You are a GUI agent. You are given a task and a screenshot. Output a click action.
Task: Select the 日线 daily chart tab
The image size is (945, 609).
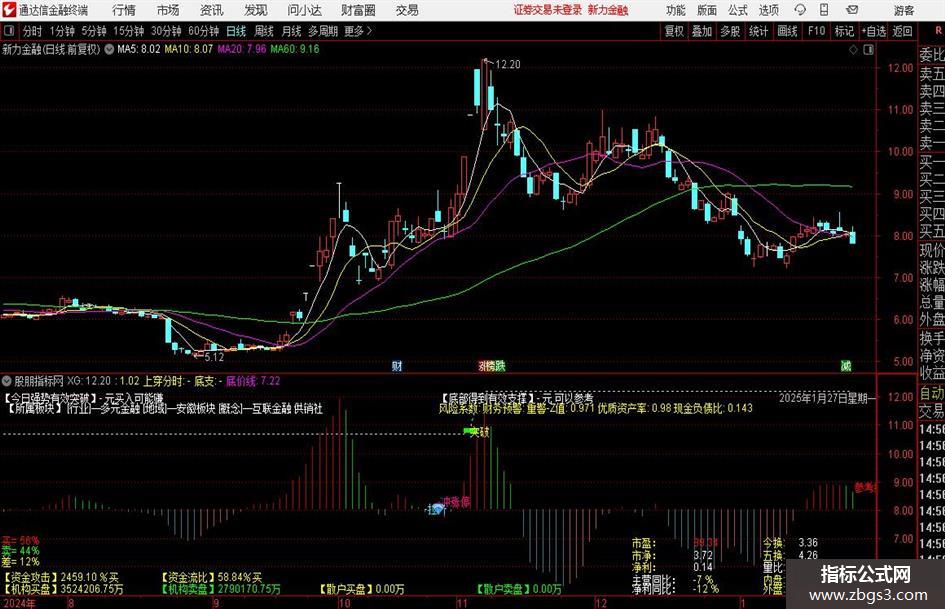pyautogui.click(x=236, y=31)
